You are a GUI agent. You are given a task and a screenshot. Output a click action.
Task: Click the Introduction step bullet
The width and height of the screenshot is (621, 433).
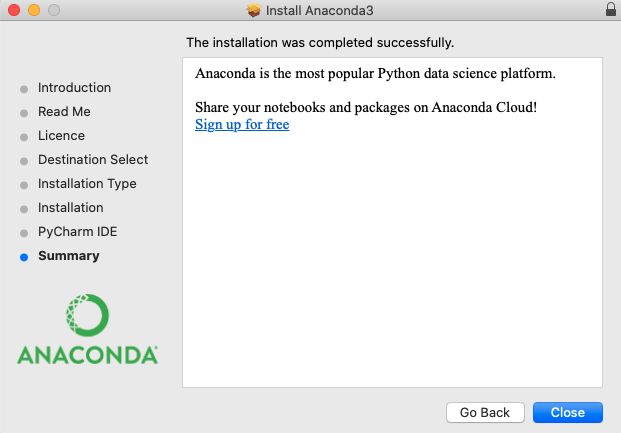(x=24, y=89)
